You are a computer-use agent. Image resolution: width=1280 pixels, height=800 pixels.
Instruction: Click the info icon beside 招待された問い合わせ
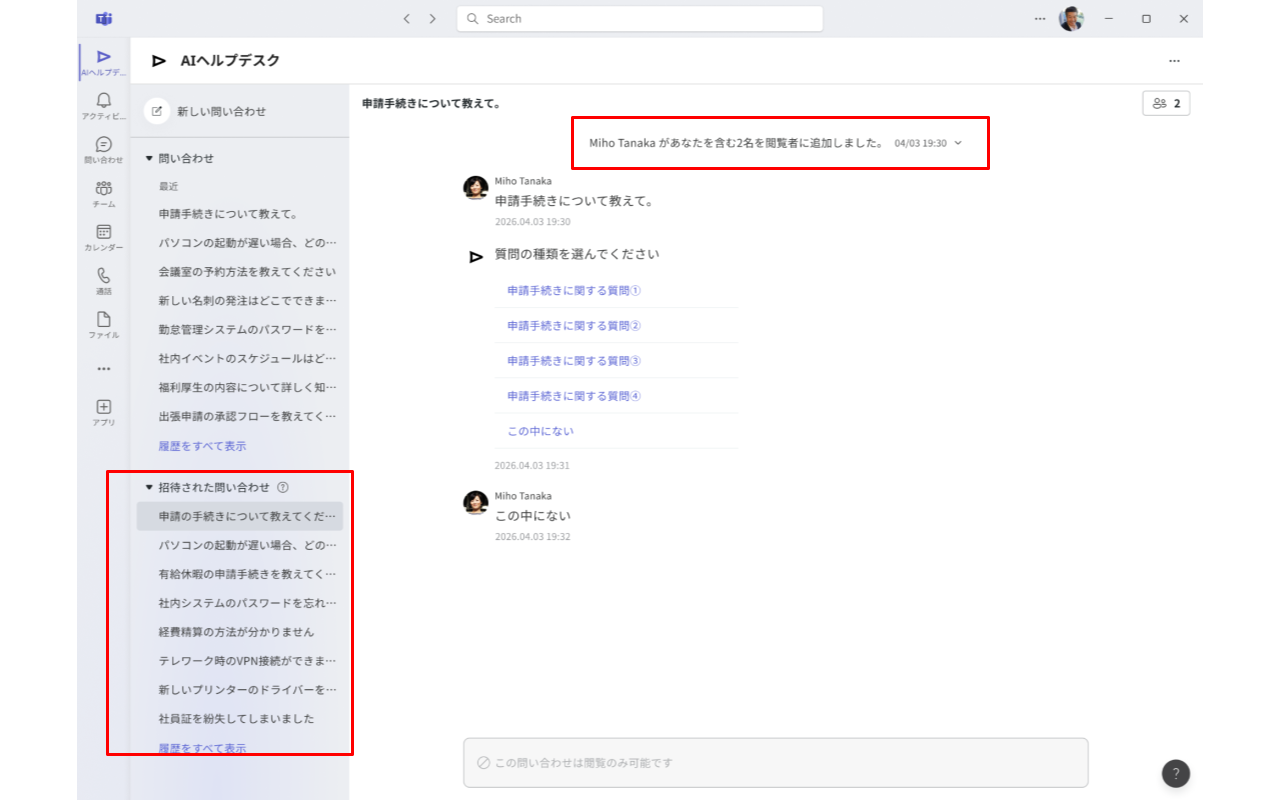tap(283, 488)
